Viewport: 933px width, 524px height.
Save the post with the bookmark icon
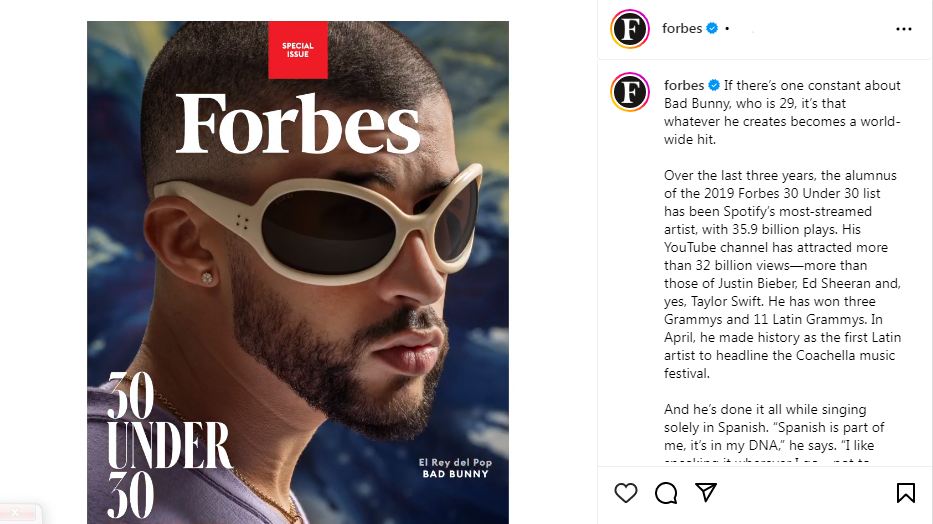pos(905,493)
